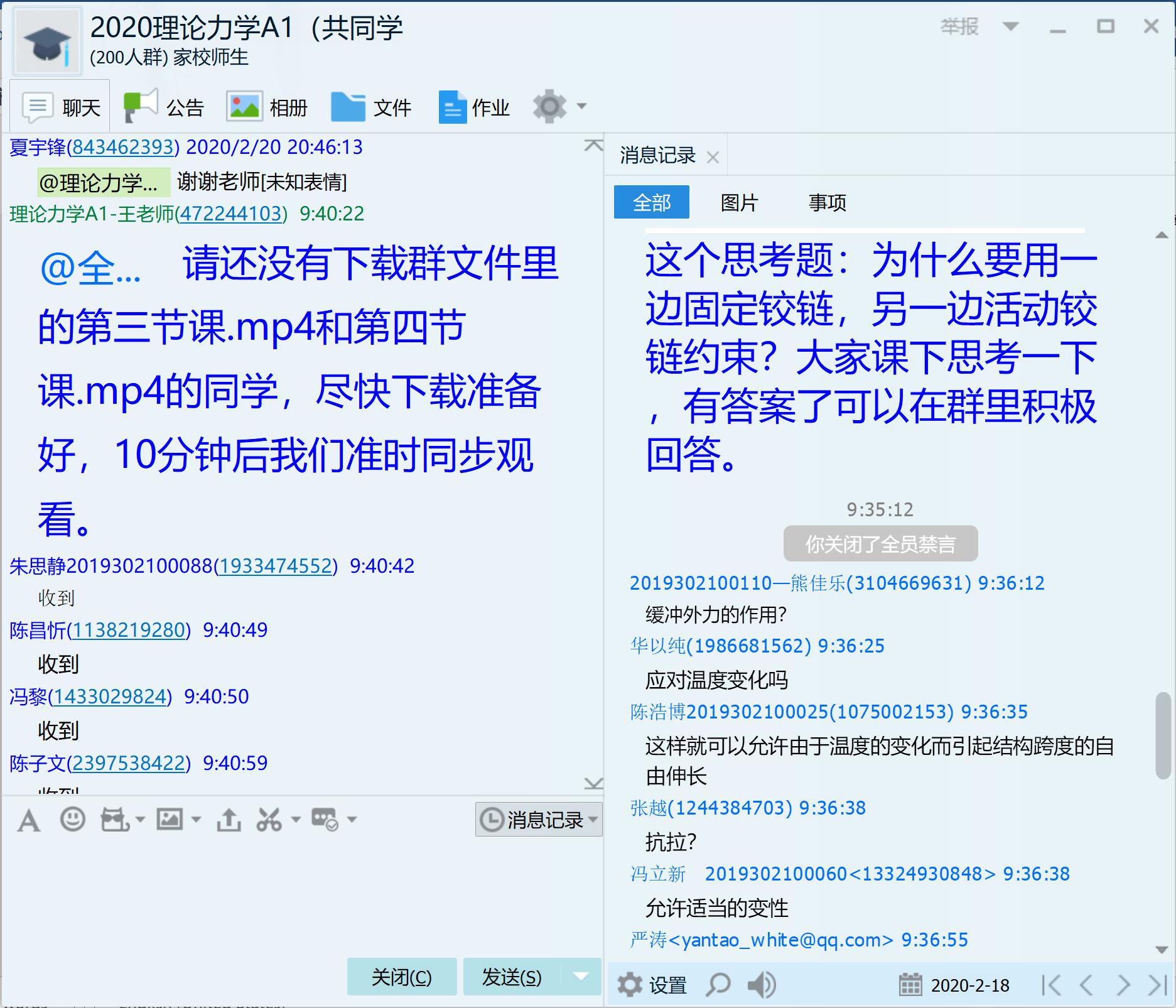
Task: Click the upload file arrow icon
Action: point(229,820)
